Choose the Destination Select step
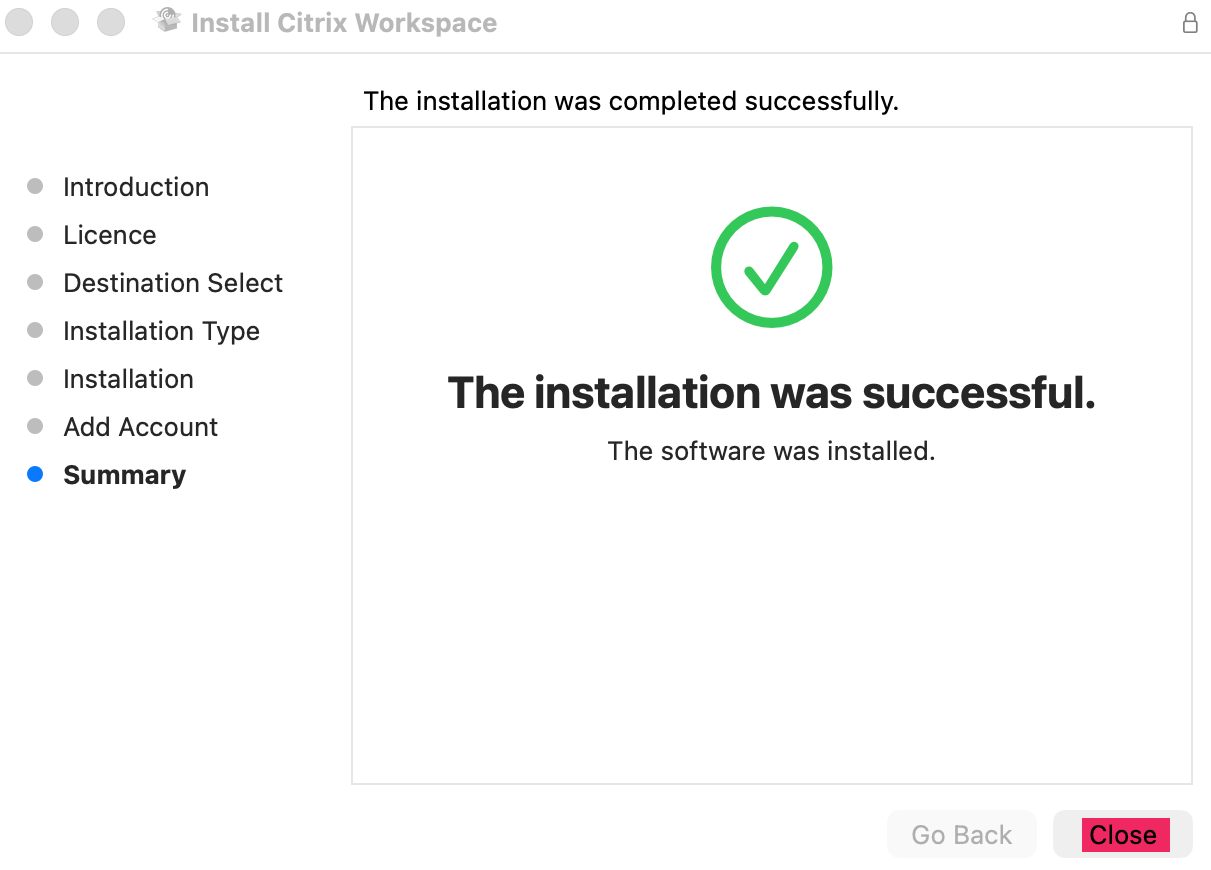The image size is (1211, 870). [173, 283]
